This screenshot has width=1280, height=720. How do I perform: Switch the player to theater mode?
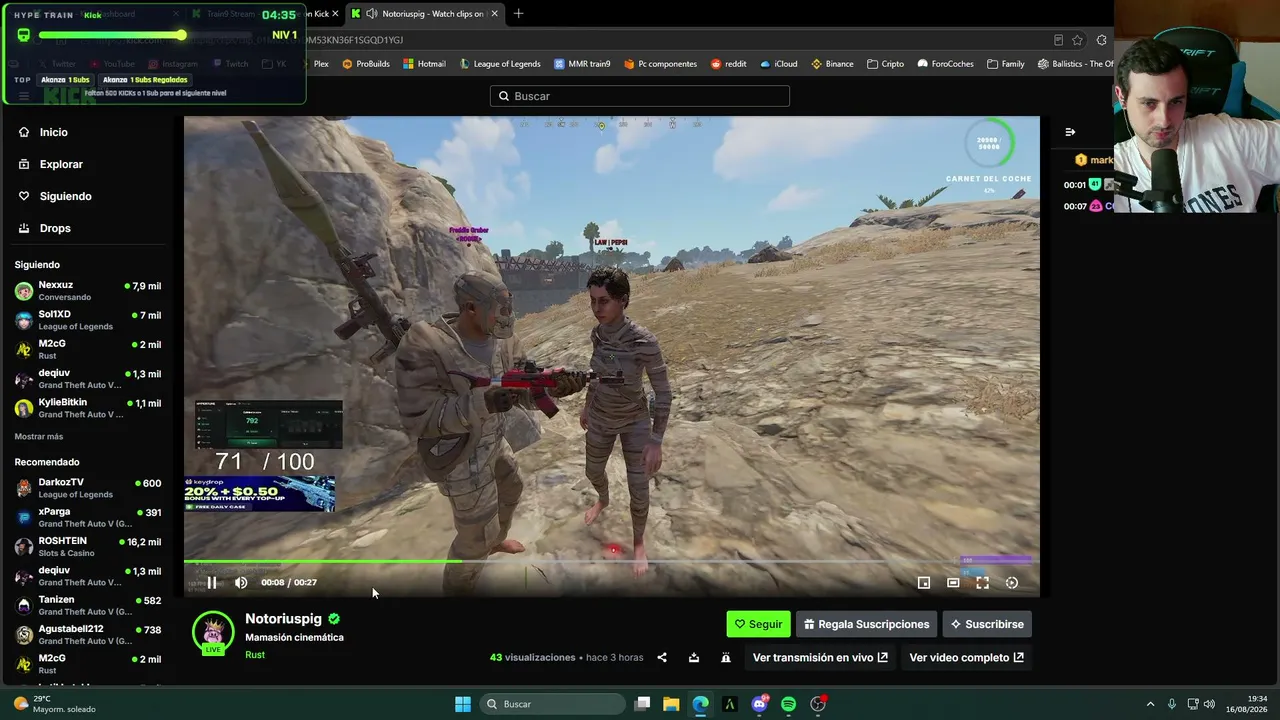(953, 582)
